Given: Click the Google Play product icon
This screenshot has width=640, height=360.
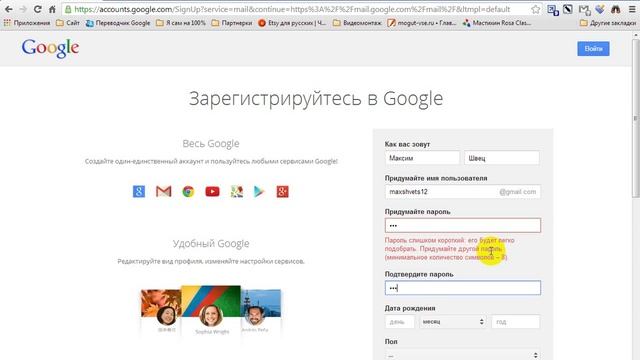Looking at the screenshot, I should click(259, 191).
